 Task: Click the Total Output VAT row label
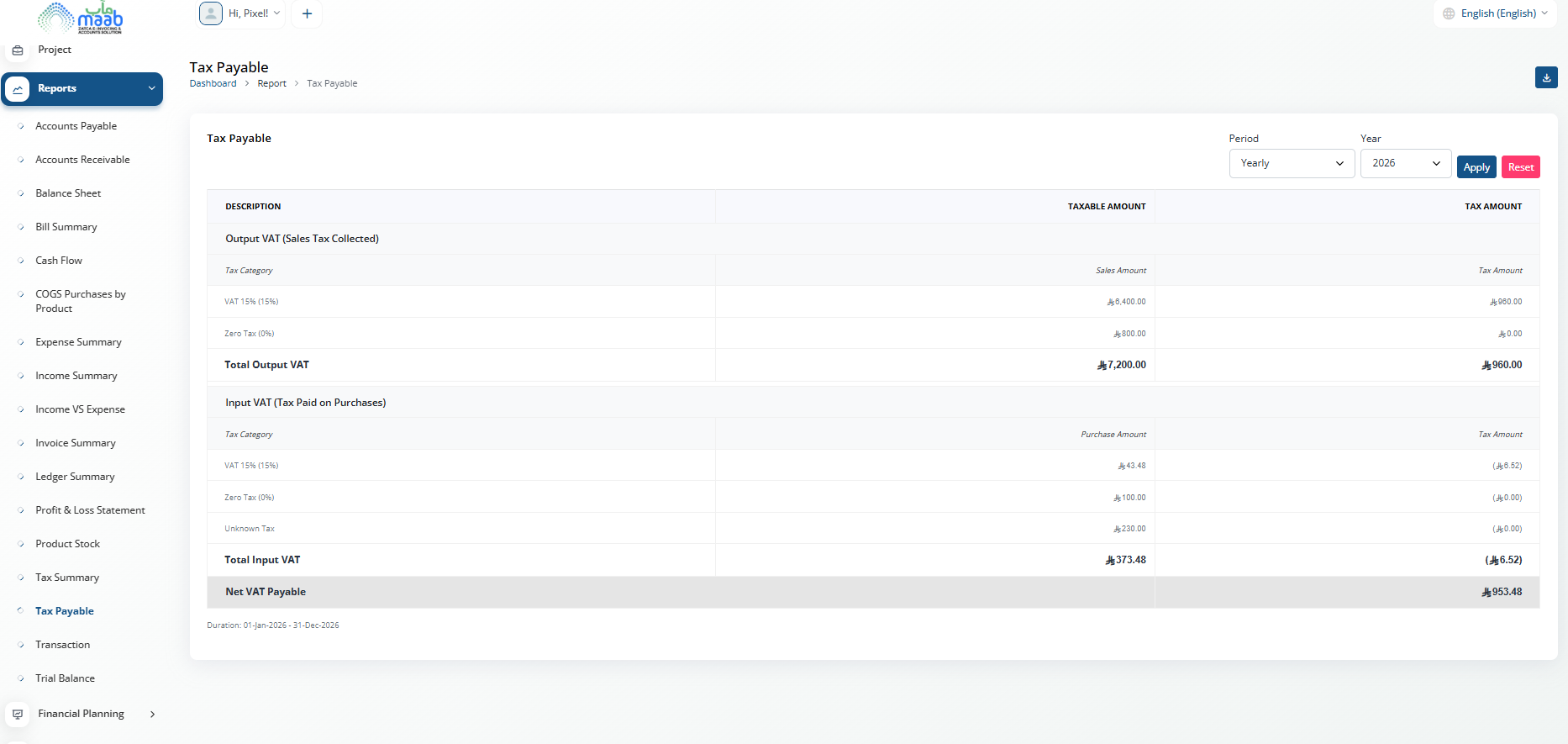click(x=266, y=365)
